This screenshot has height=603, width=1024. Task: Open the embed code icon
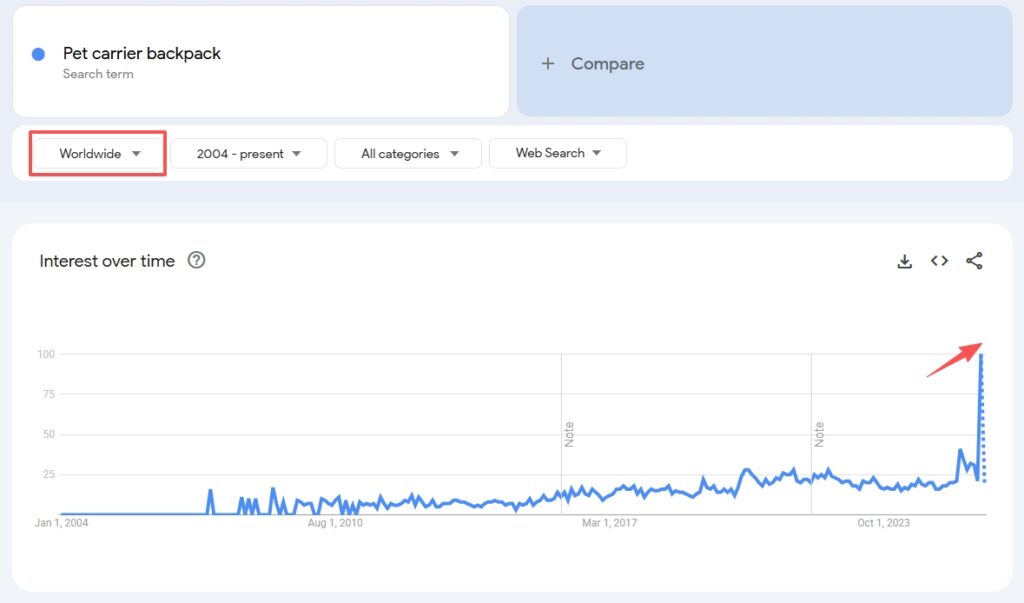[x=939, y=261]
